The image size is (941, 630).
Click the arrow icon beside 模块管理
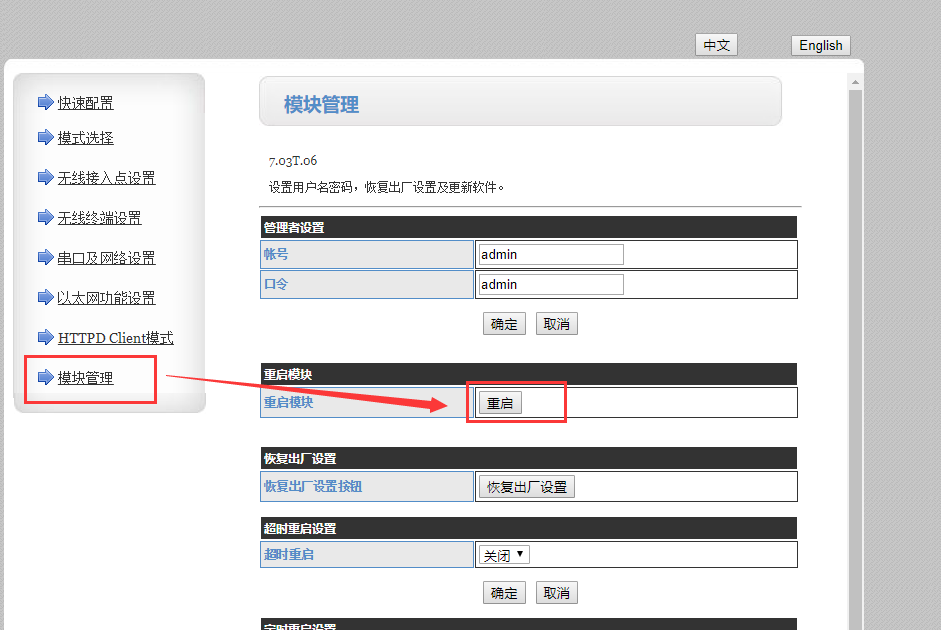[x=45, y=377]
